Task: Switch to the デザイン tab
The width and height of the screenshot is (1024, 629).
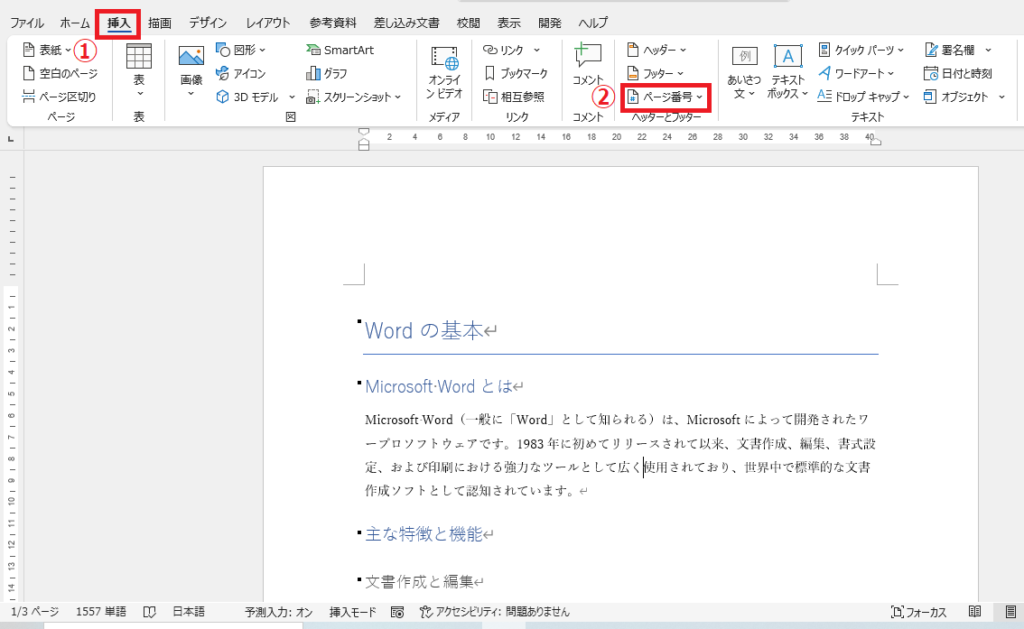Action: pyautogui.click(x=208, y=23)
